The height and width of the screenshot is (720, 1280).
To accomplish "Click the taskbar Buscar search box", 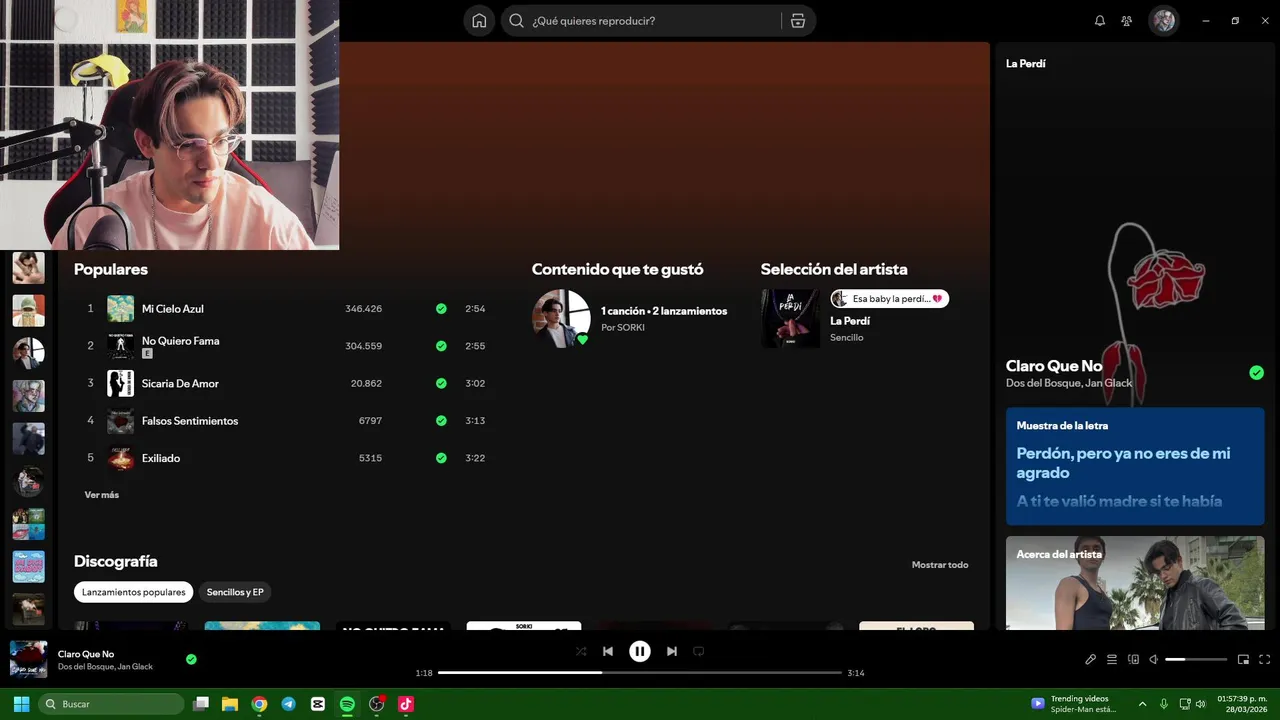I will (x=111, y=704).
